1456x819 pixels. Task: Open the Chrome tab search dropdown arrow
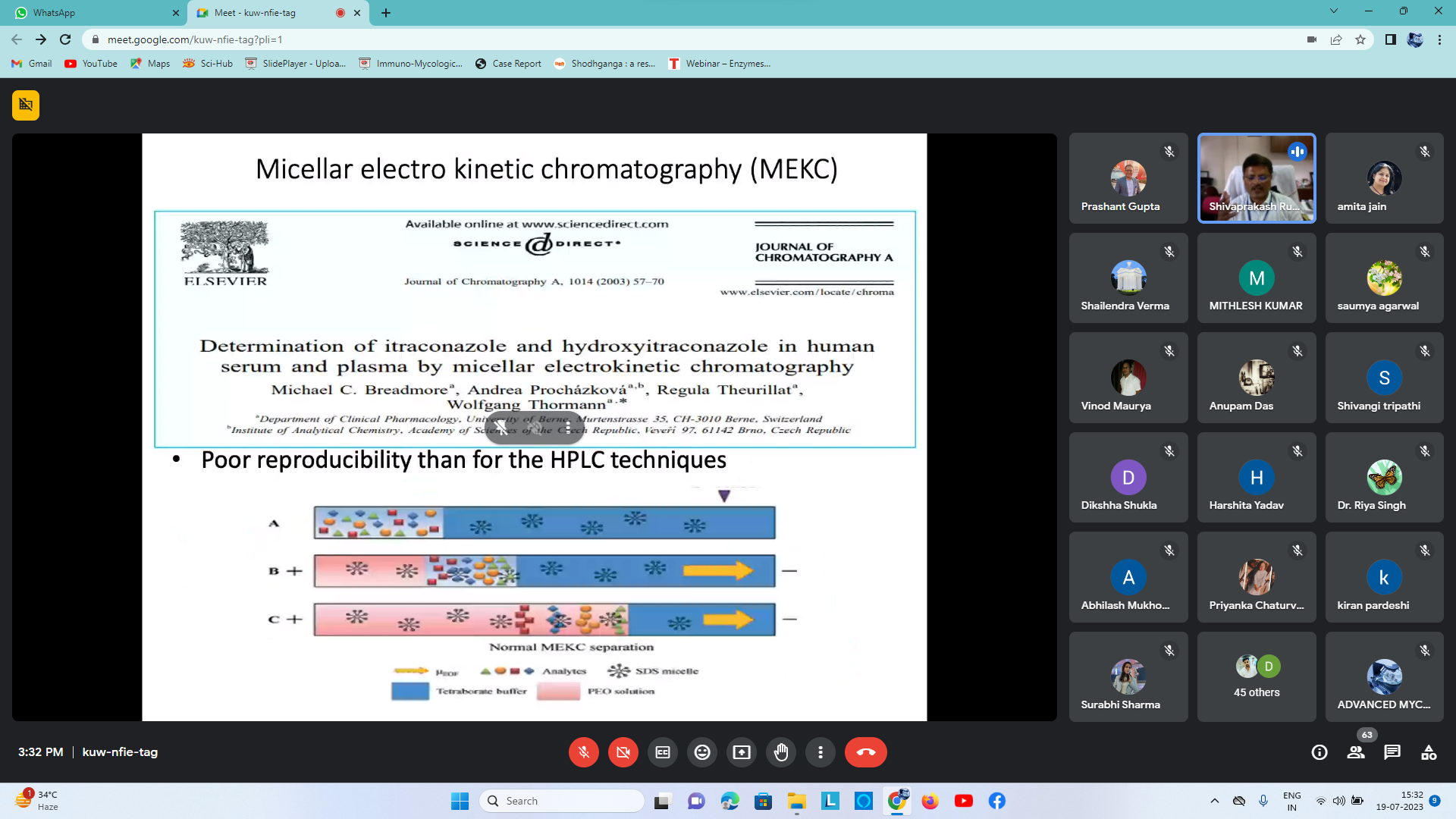point(1334,11)
